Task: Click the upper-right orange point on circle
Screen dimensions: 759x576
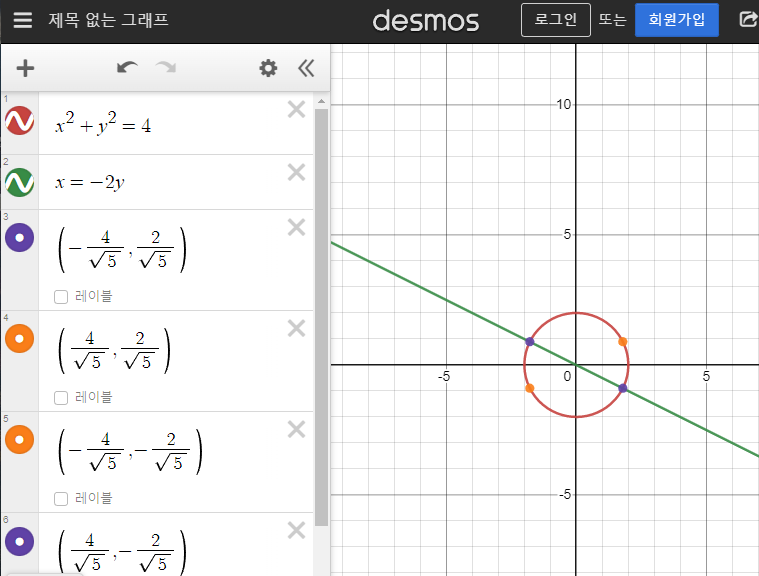Action: 622,342
